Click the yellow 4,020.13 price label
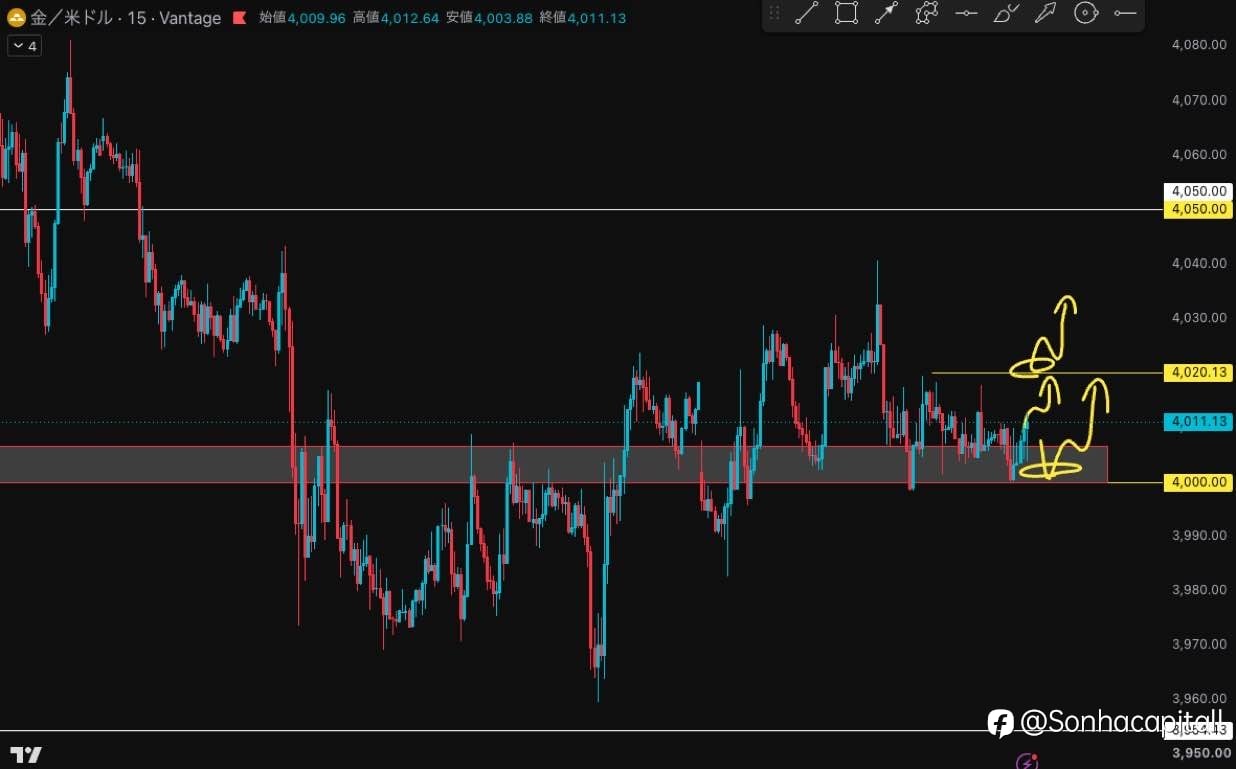Screen dimensions: 1236x769 [x=1198, y=372]
